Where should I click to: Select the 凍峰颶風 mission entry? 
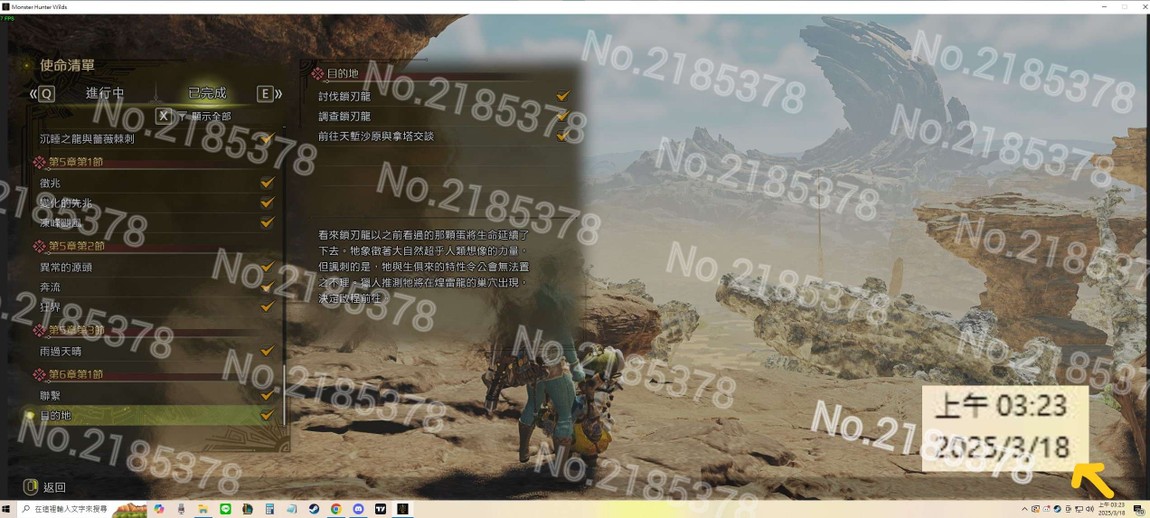[156, 222]
